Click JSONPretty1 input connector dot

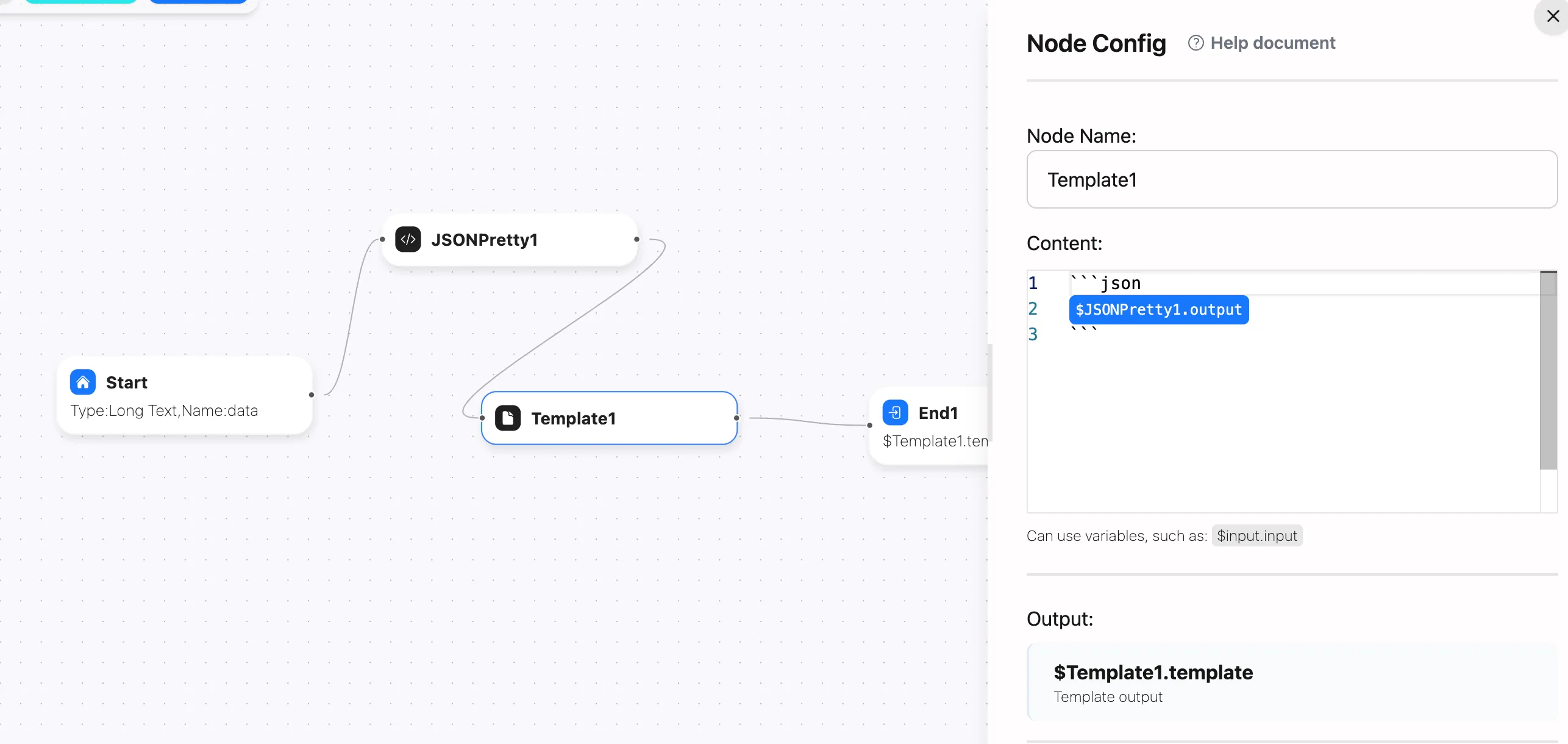(382, 239)
